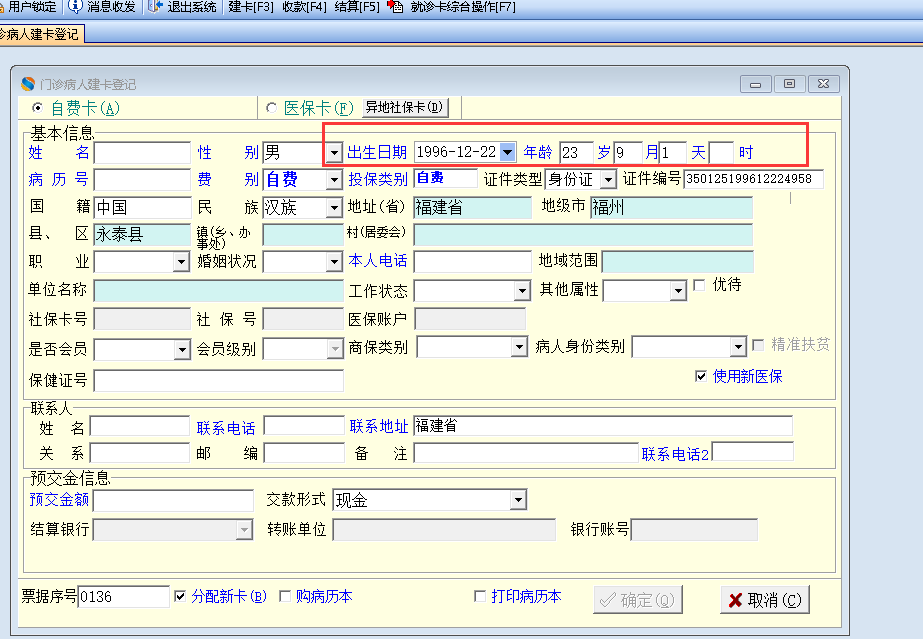
Task: Select the 自费卡(A) radio option
Action: [38, 108]
